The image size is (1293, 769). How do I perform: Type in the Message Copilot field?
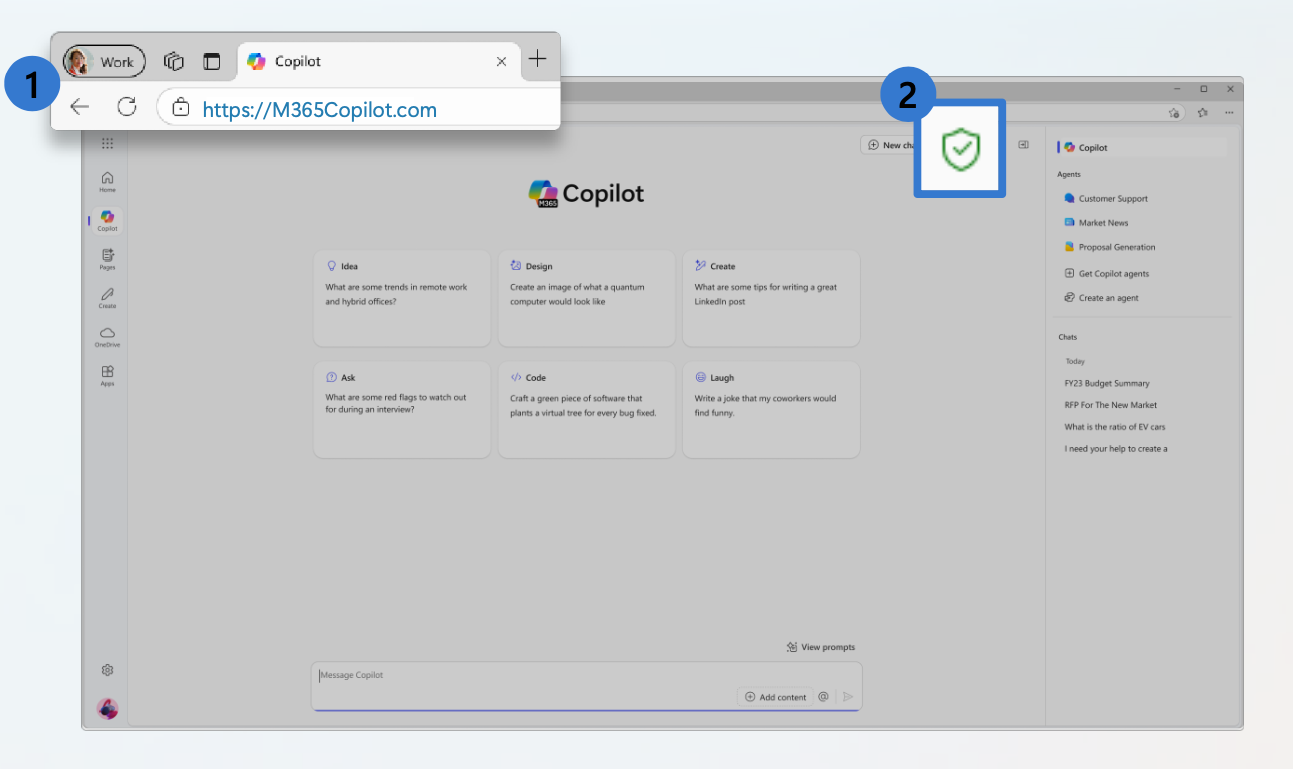[x=520, y=676]
